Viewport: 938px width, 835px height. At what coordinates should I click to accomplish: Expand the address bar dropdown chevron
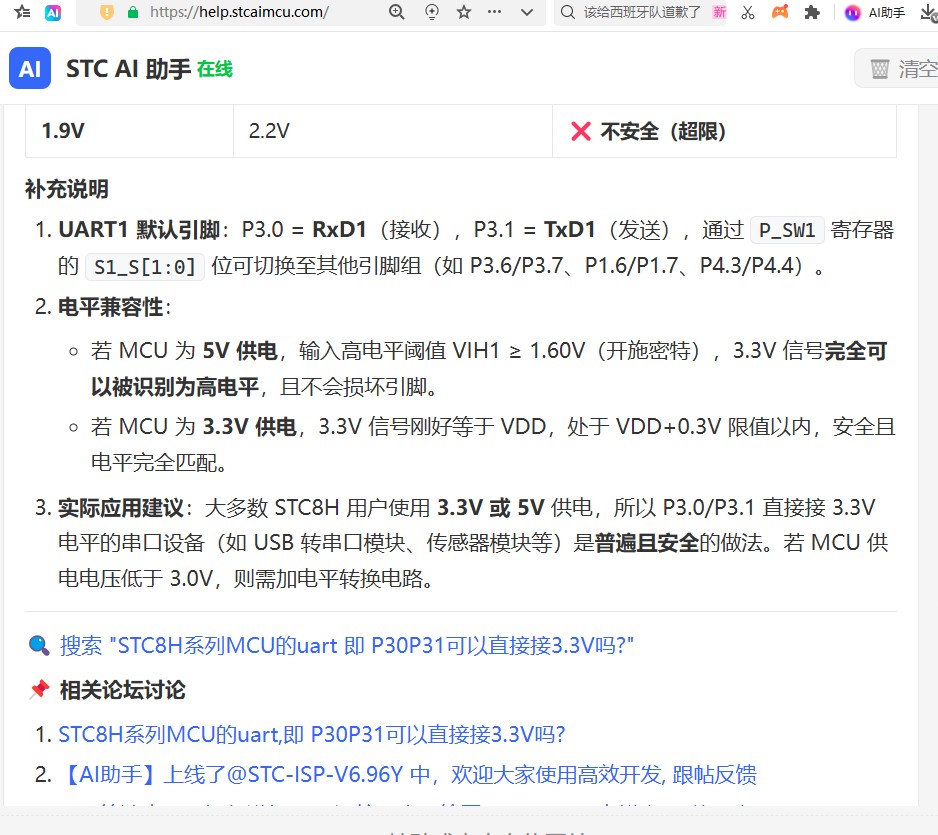(x=527, y=12)
